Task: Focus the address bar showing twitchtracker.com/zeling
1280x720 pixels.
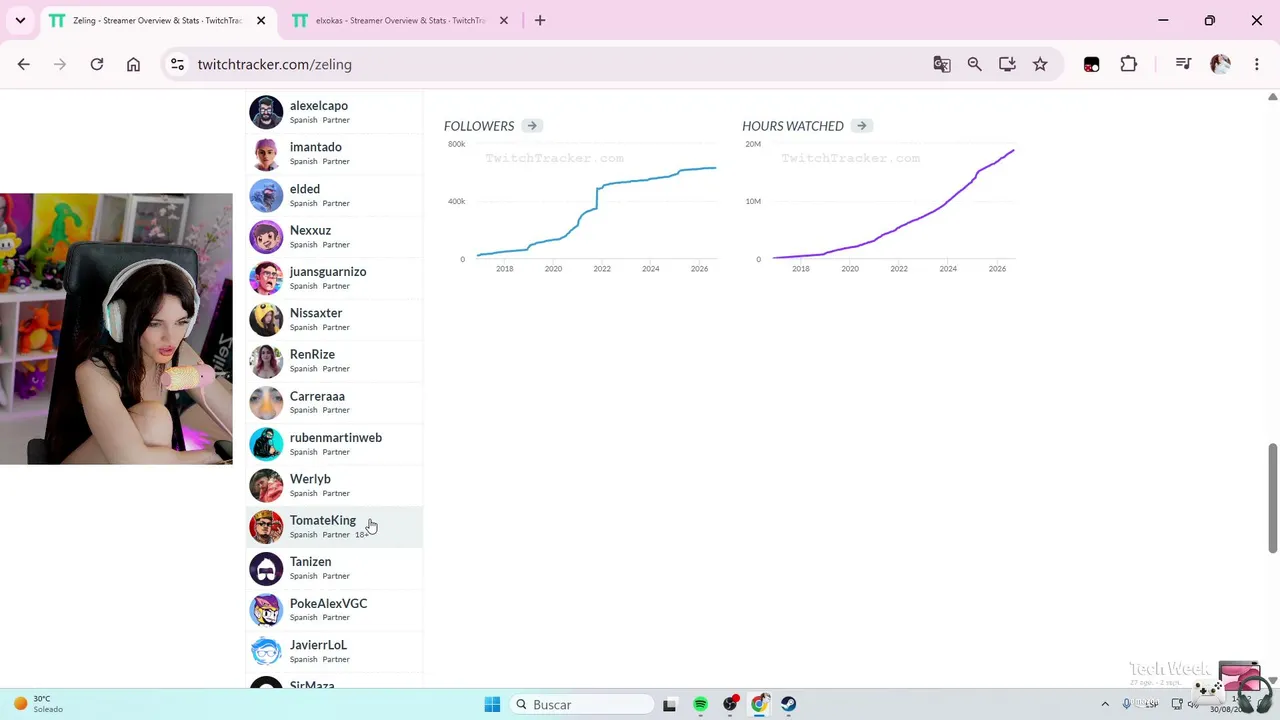Action: 560,64
